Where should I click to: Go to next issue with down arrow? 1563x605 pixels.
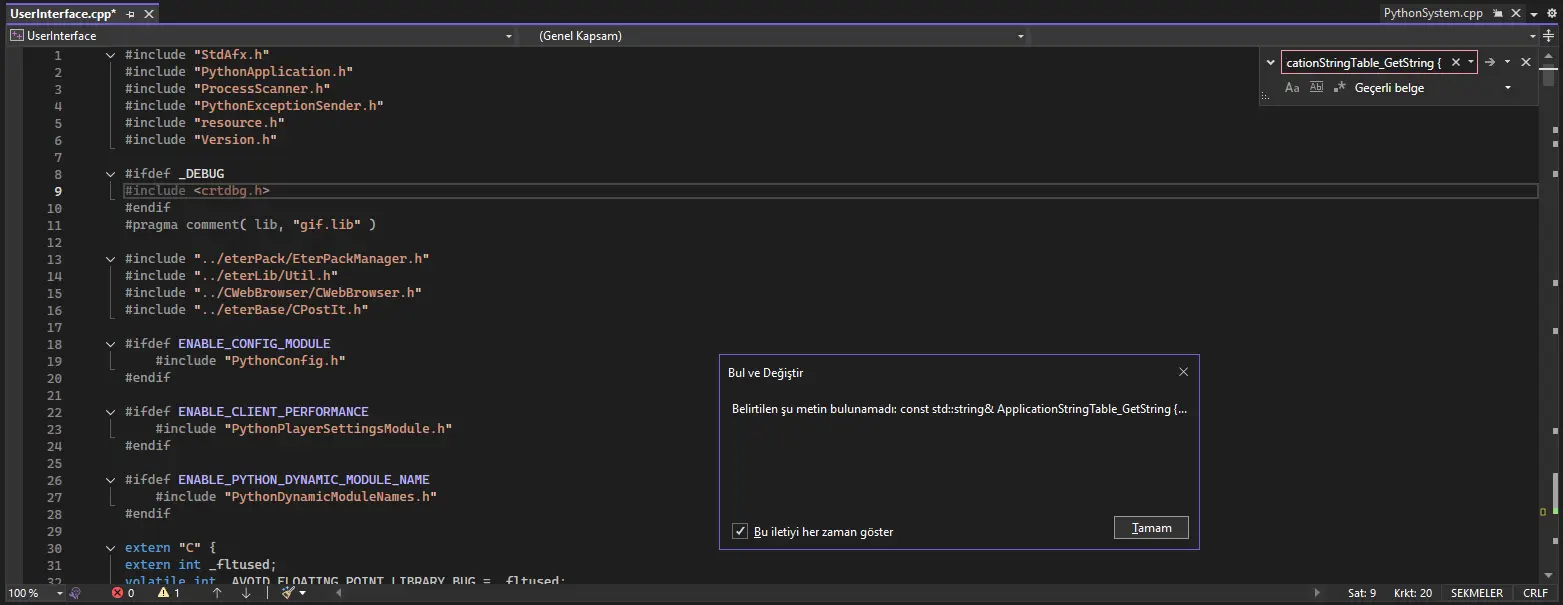tap(246, 593)
